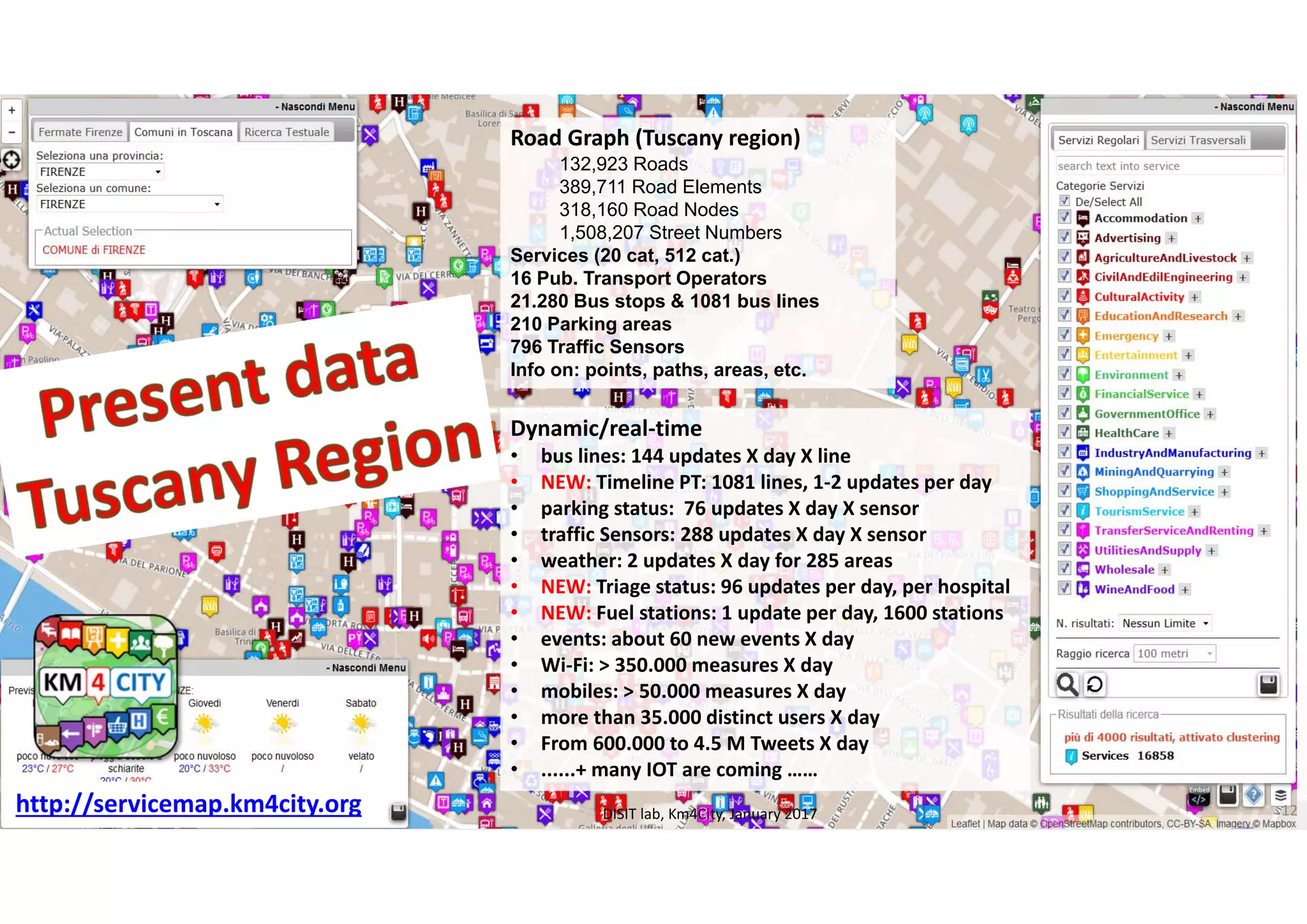Reset the service search with circular arrow
1307x924 pixels.
pos(1094,684)
